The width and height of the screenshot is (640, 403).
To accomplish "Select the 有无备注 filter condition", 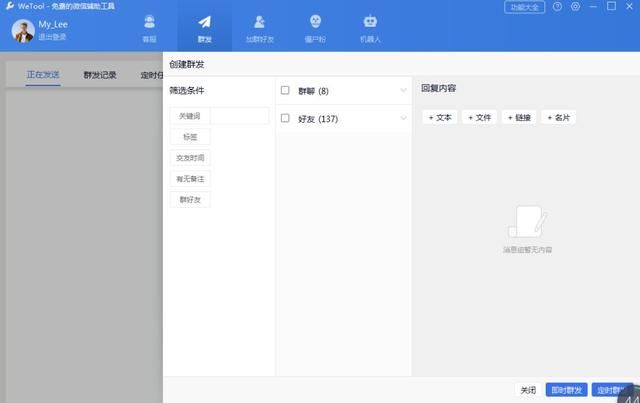I will click(x=190, y=179).
